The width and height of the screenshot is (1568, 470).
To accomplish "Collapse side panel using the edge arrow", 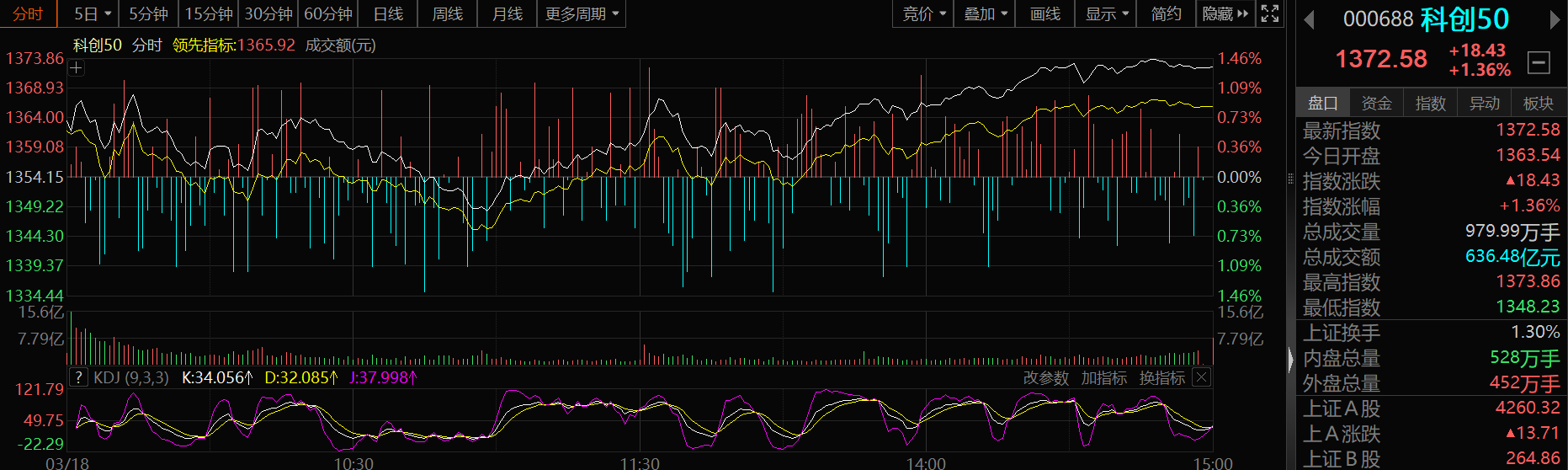I will pyautogui.click(x=1291, y=361).
